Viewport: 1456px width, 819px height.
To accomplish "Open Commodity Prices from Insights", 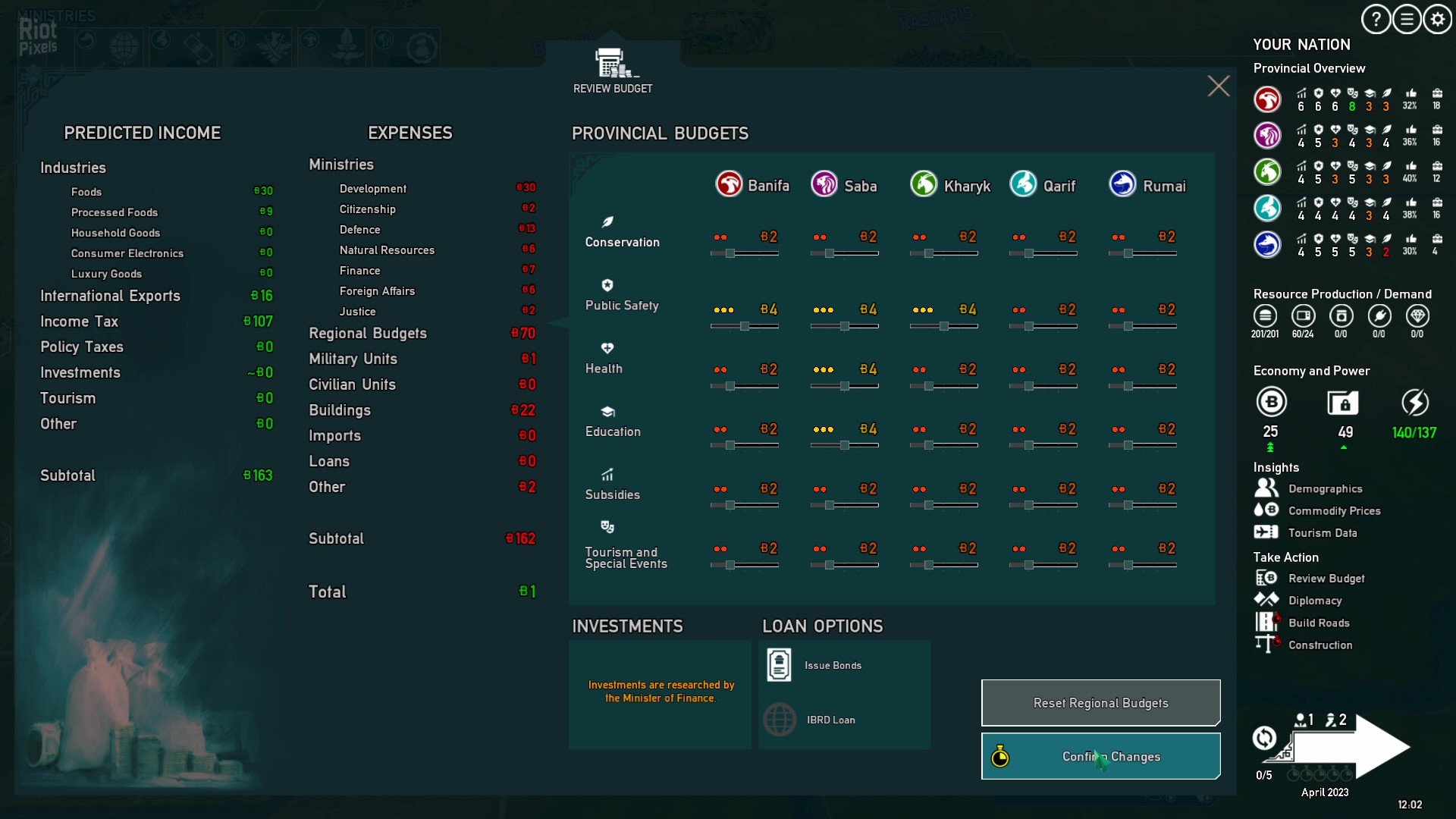I will point(1334,511).
